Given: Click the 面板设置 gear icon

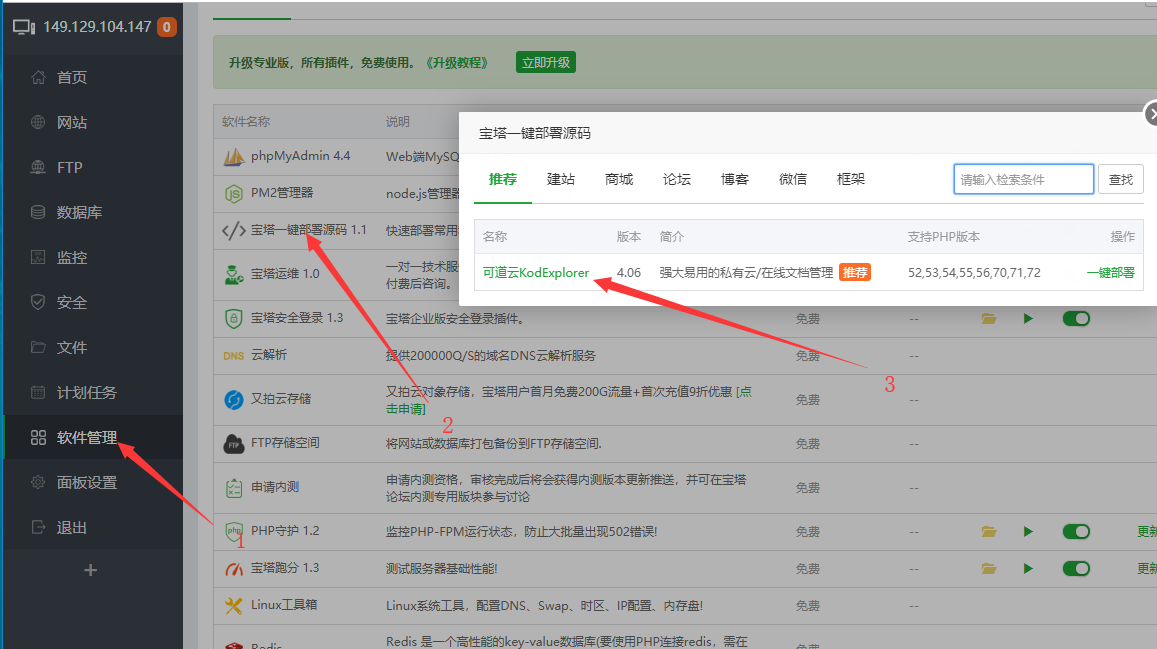Looking at the screenshot, I should click(38, 482).
